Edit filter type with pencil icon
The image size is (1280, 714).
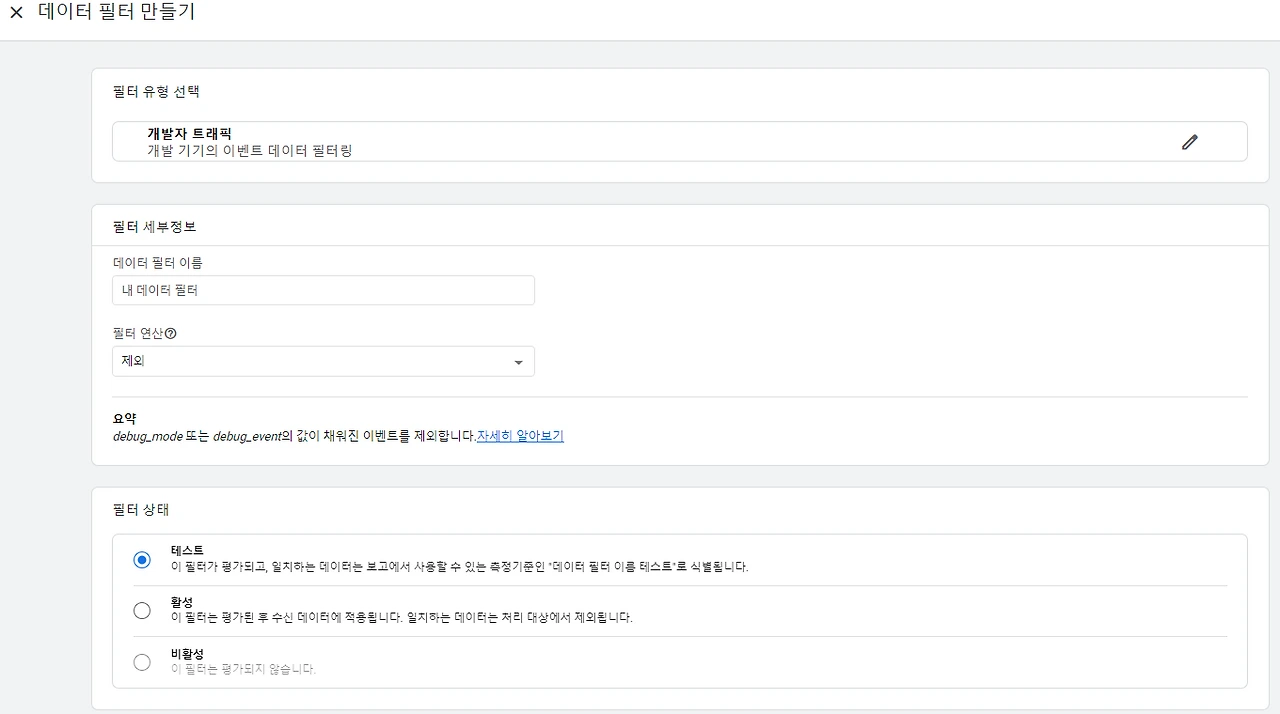pos(1189,142)
